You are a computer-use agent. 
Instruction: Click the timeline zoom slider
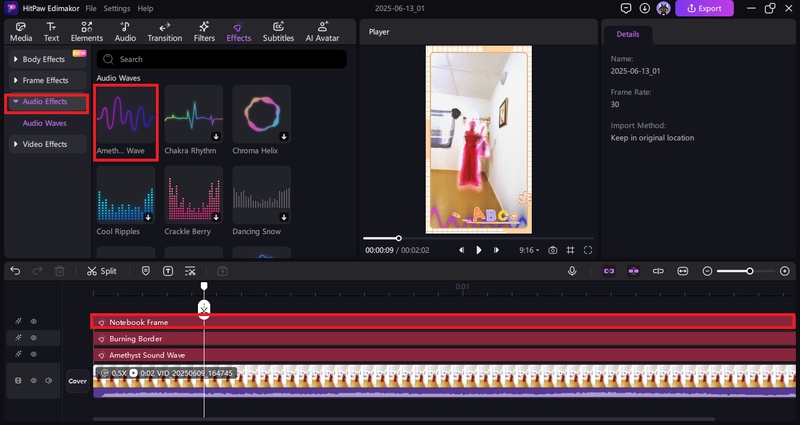[x=749, y=271]
